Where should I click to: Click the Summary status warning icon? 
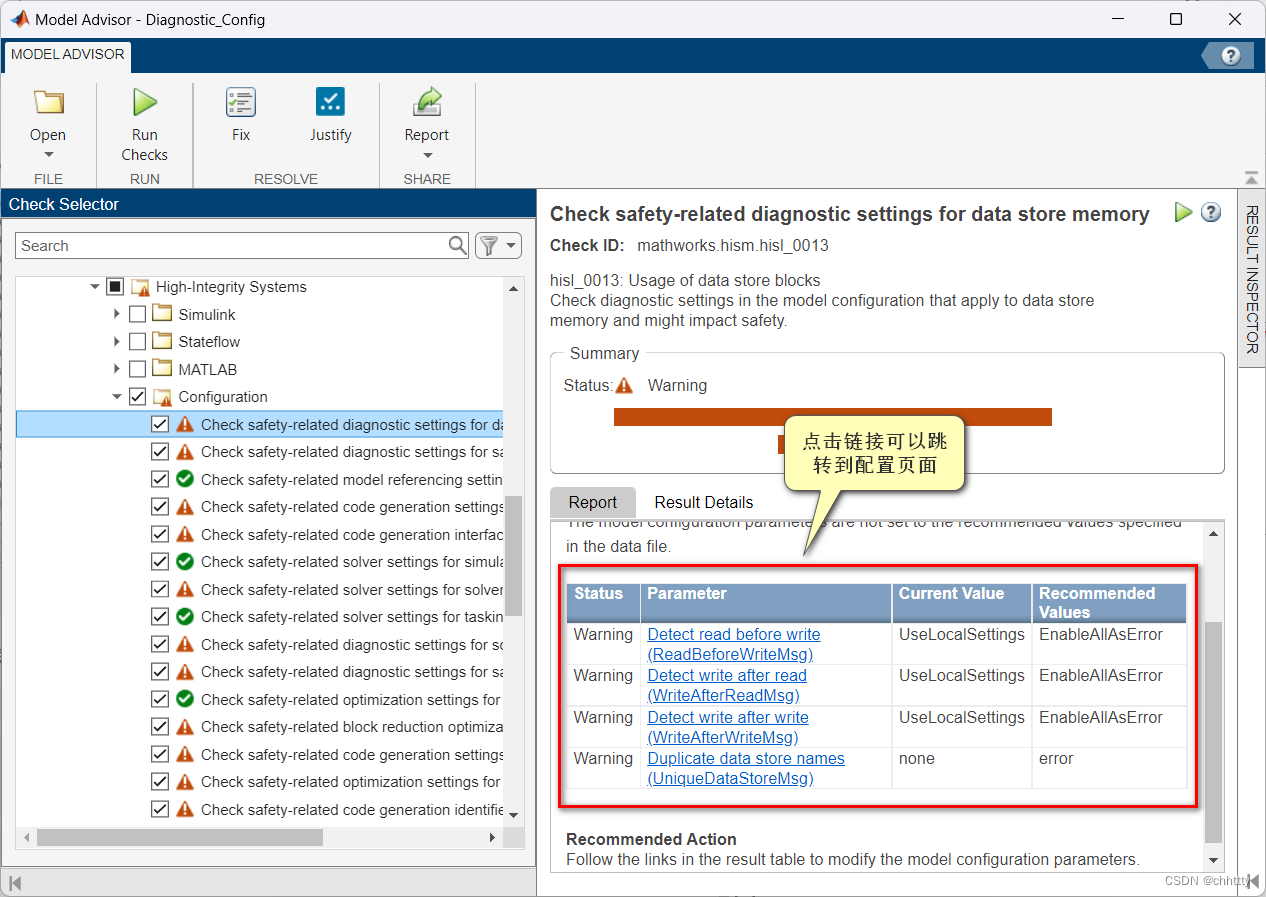(625, 385)
